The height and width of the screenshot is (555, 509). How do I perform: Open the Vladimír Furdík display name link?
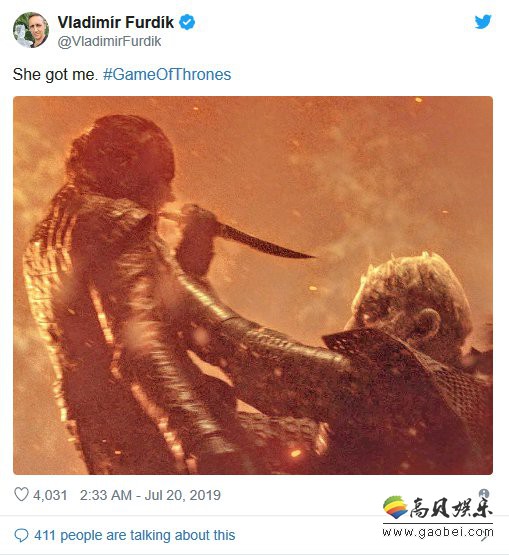116,22
